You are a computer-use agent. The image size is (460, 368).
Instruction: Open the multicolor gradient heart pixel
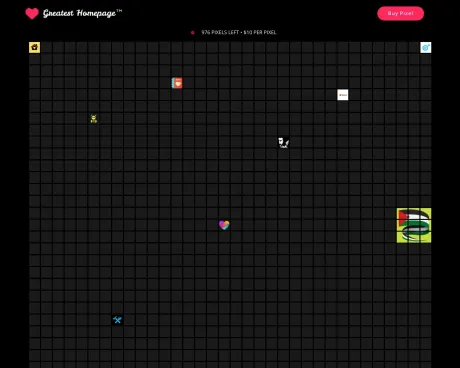(x=224, y=225)
